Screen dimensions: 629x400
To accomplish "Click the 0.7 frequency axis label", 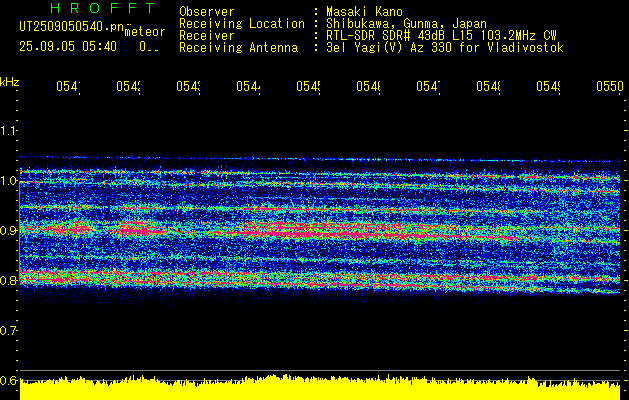I will click(x=7, y=330).
